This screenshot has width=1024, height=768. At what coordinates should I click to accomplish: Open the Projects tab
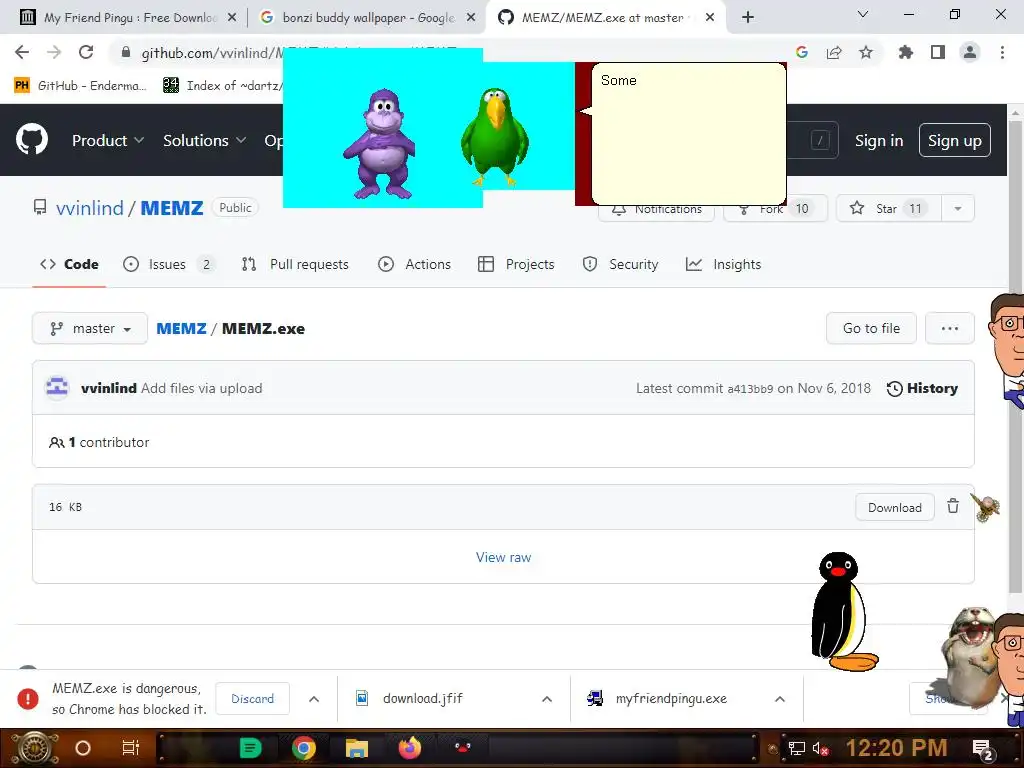point(516,264)
